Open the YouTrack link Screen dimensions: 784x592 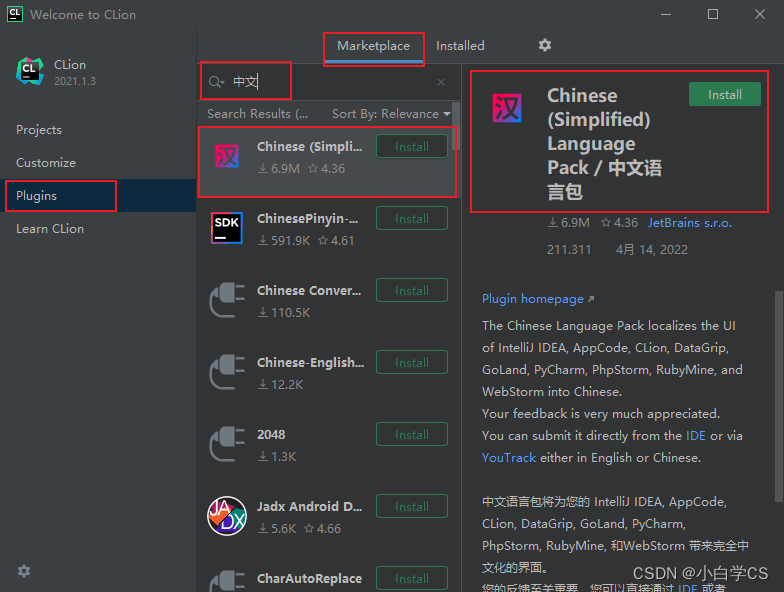(508, 458)
